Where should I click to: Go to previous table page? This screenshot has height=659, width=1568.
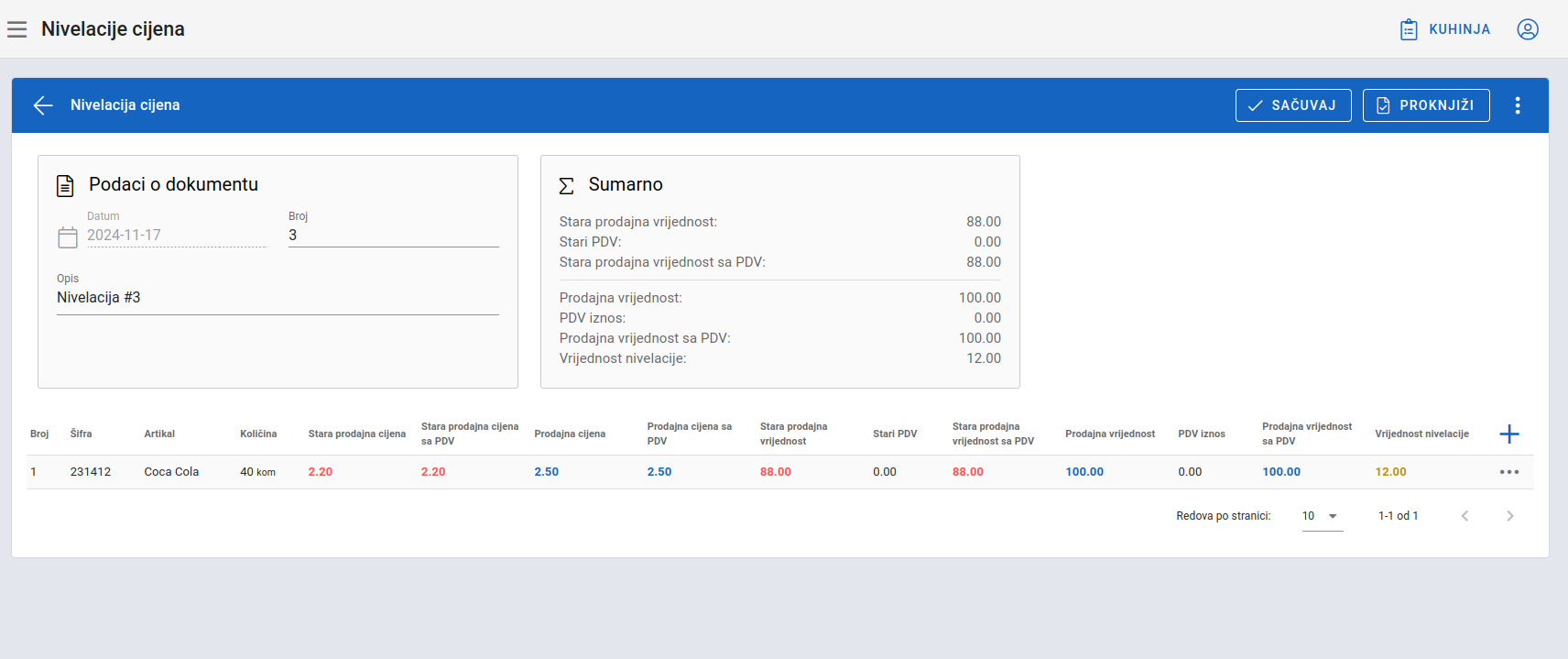coord(1465,516)
